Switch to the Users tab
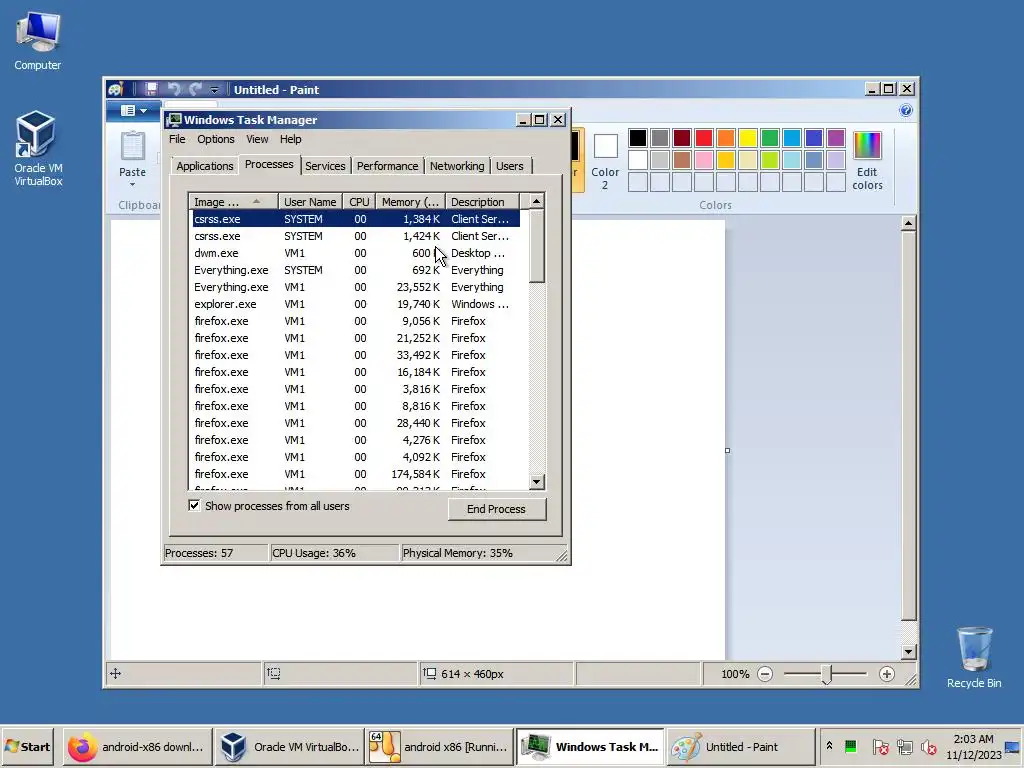The image size is (1024, 768). tap(509, 166)
